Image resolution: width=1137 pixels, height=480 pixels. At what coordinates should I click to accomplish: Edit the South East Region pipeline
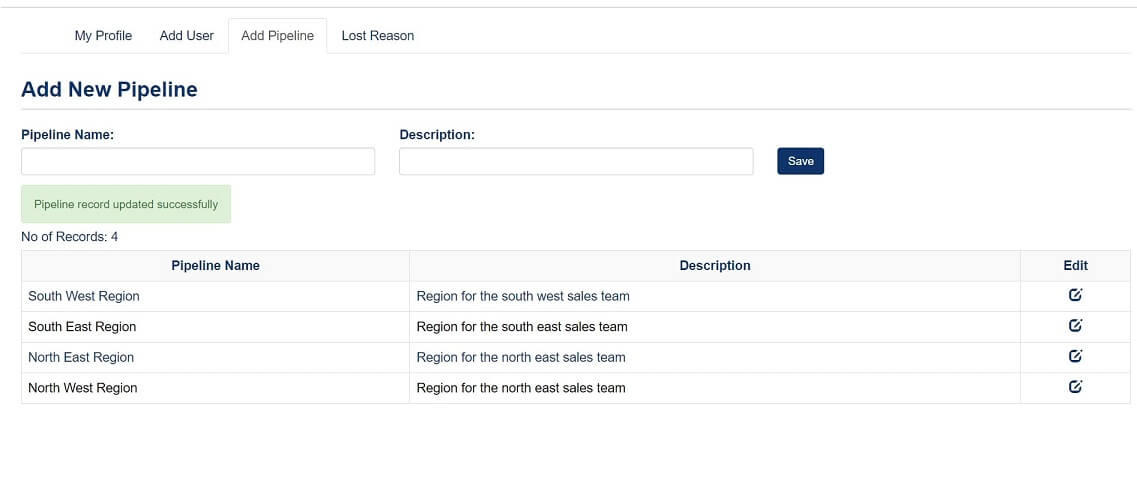coord(1075,325)
